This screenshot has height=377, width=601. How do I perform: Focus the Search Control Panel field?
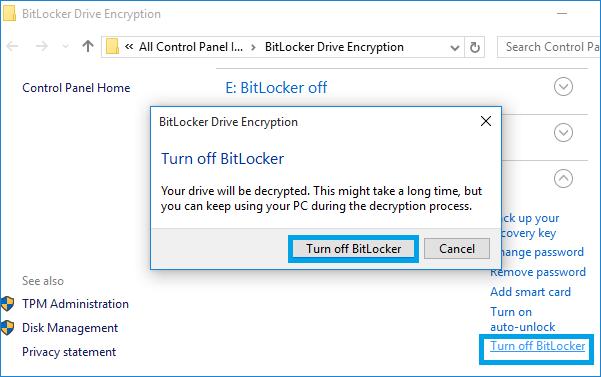(549, 47)
